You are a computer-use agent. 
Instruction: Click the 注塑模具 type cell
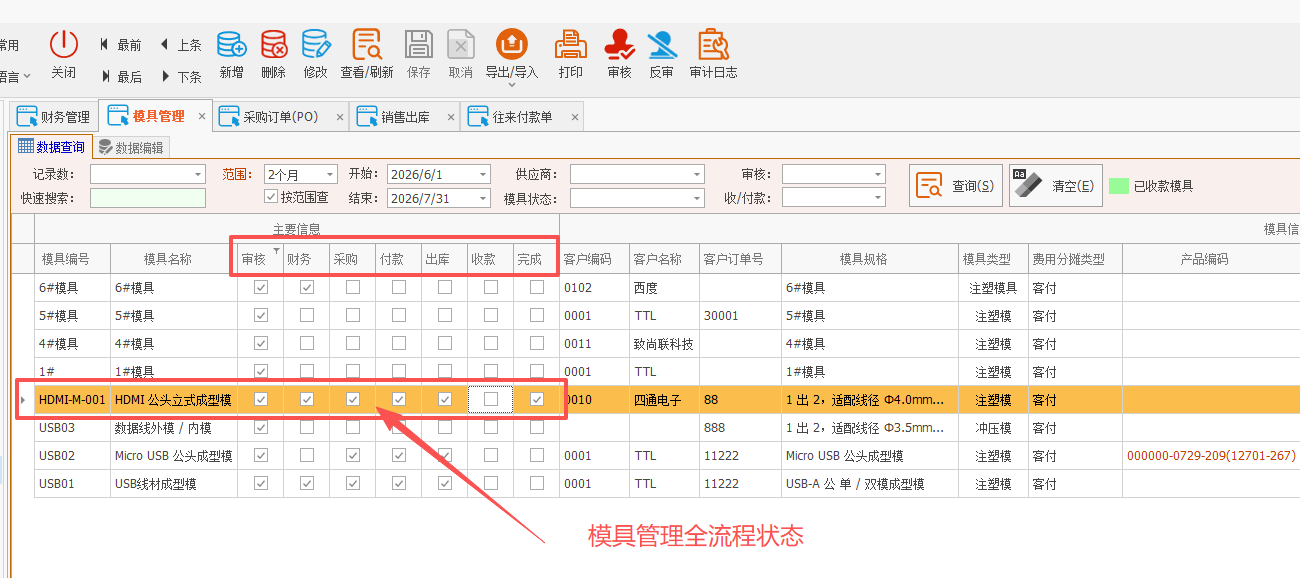tap(993, 288)
